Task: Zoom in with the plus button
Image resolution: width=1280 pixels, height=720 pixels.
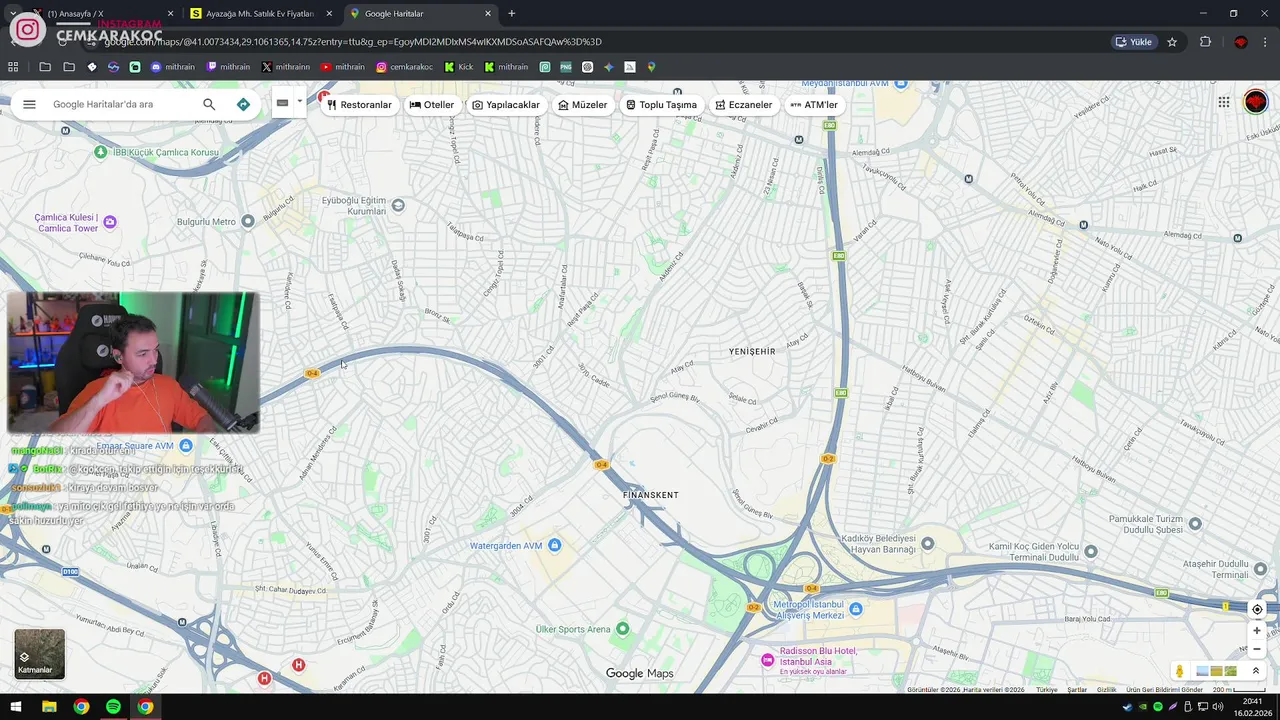Action: coord(1257,630)
